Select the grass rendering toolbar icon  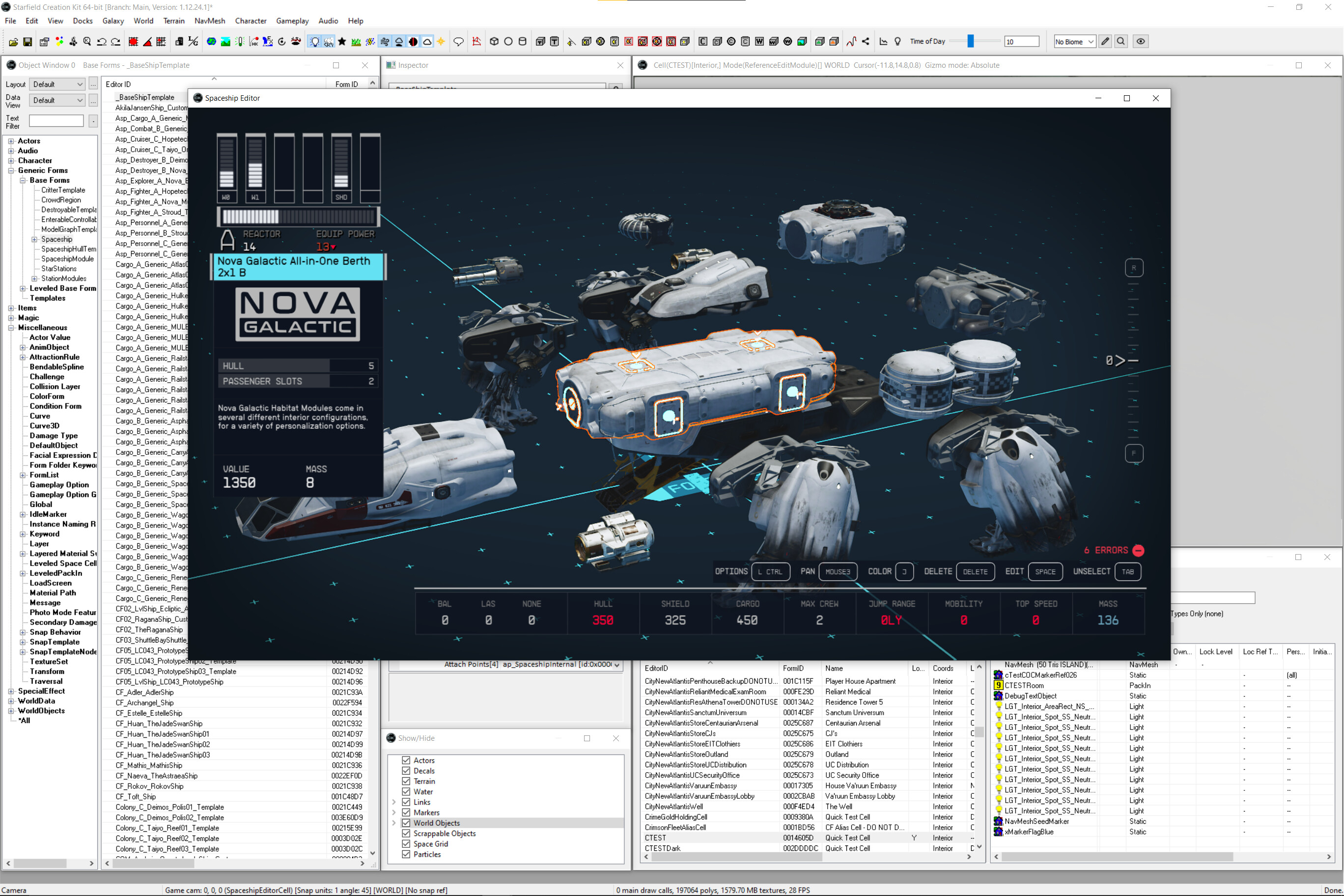356,41
